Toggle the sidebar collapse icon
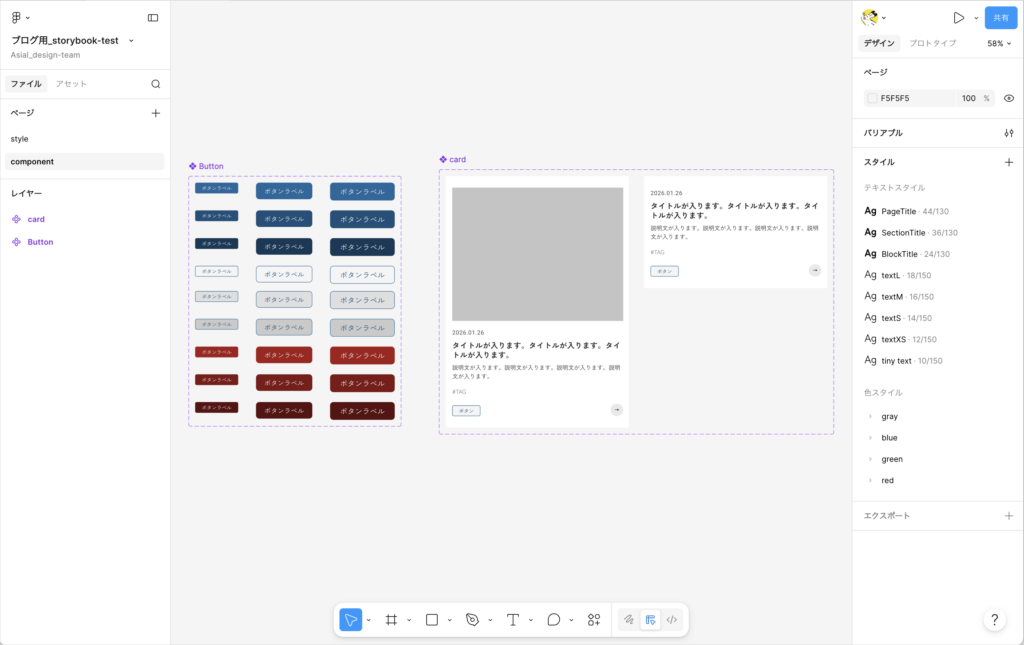This screenshot has height=645, width=1024. pos(153,18)
